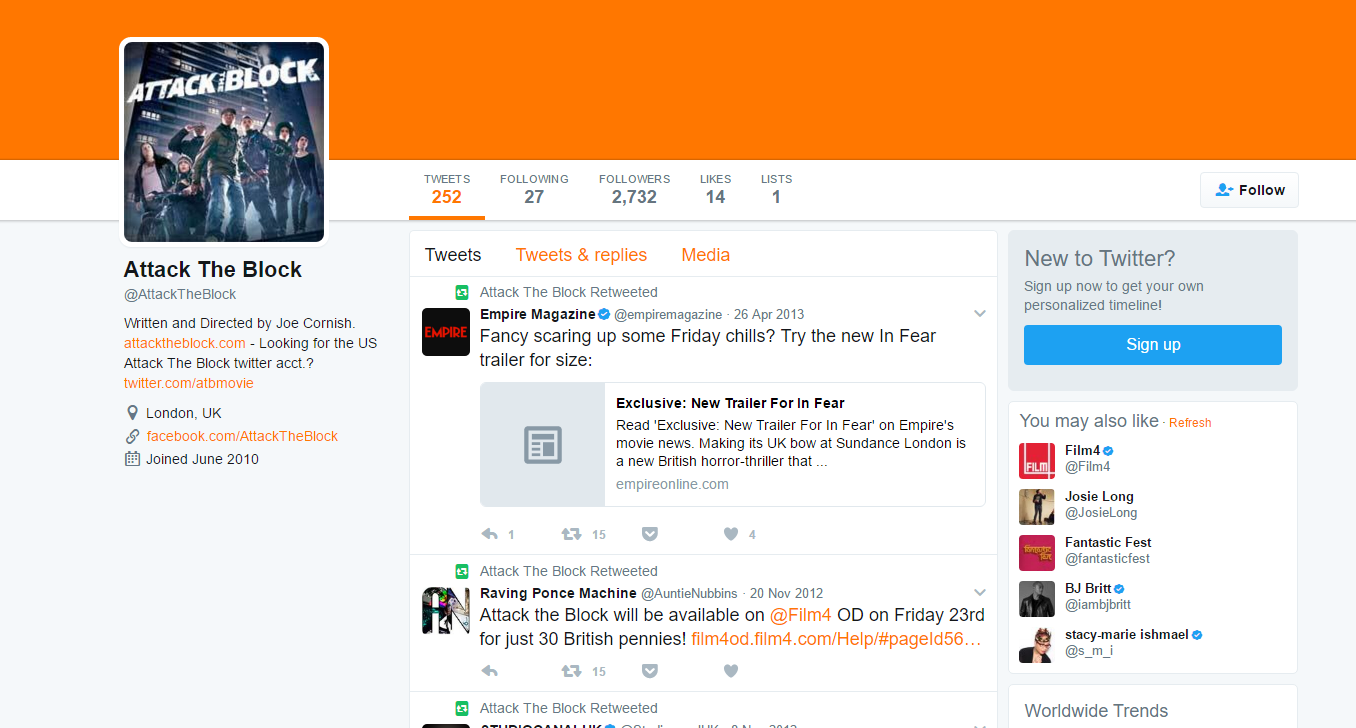Click Film4 name in suggestions
The image size is (1356, 728).
coord(1082,450)
